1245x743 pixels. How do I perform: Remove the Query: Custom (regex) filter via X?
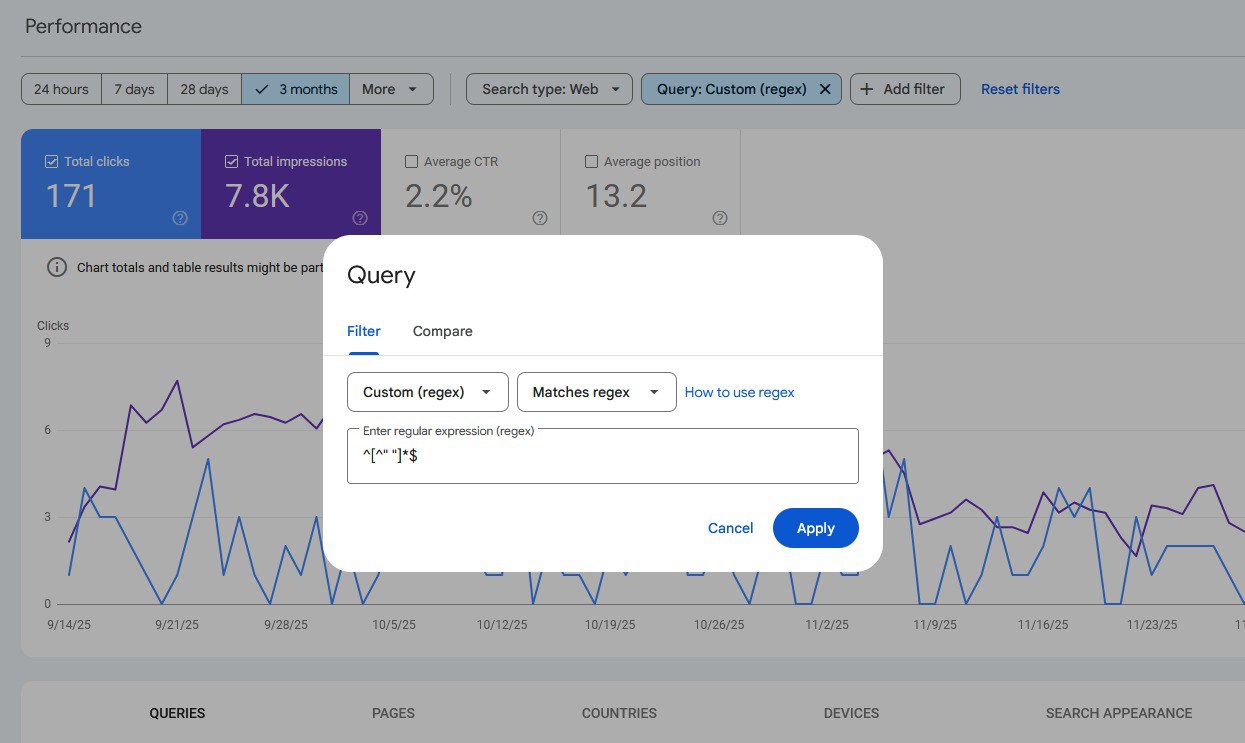[825, 89]
